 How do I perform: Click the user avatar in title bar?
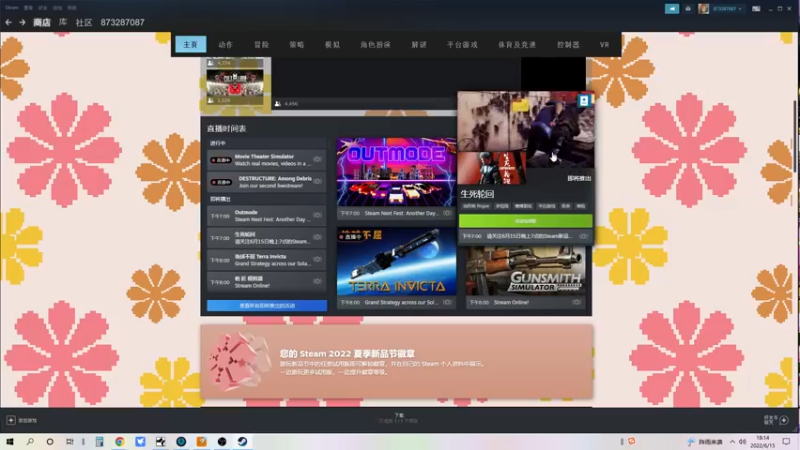704,9
